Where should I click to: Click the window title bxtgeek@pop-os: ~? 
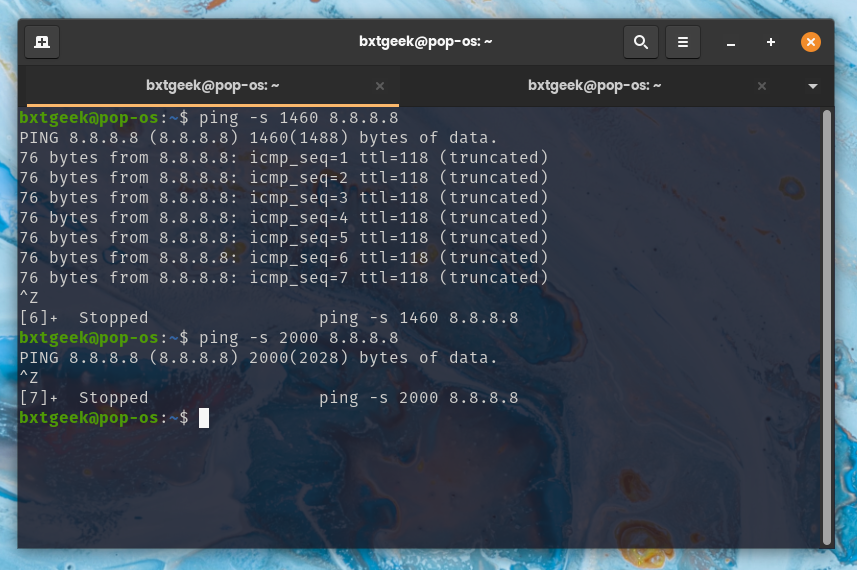[426, 42]
